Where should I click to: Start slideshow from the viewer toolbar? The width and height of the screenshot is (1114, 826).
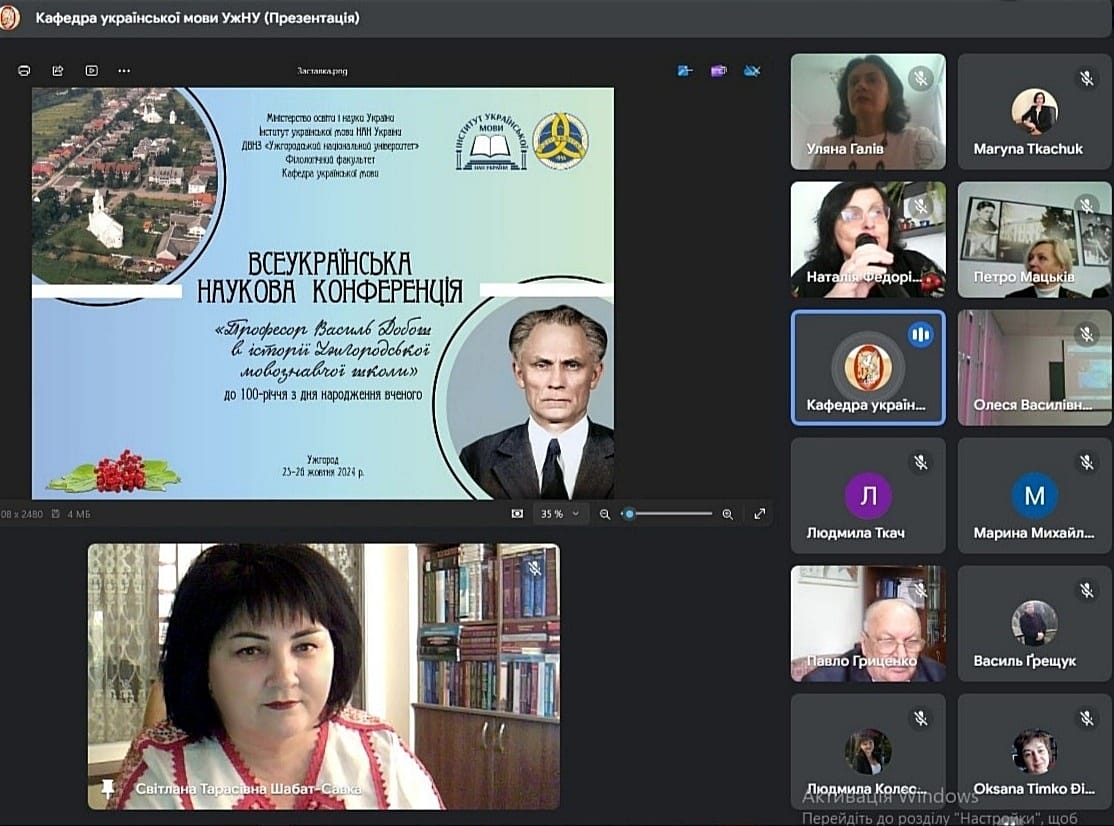[92, 70]
